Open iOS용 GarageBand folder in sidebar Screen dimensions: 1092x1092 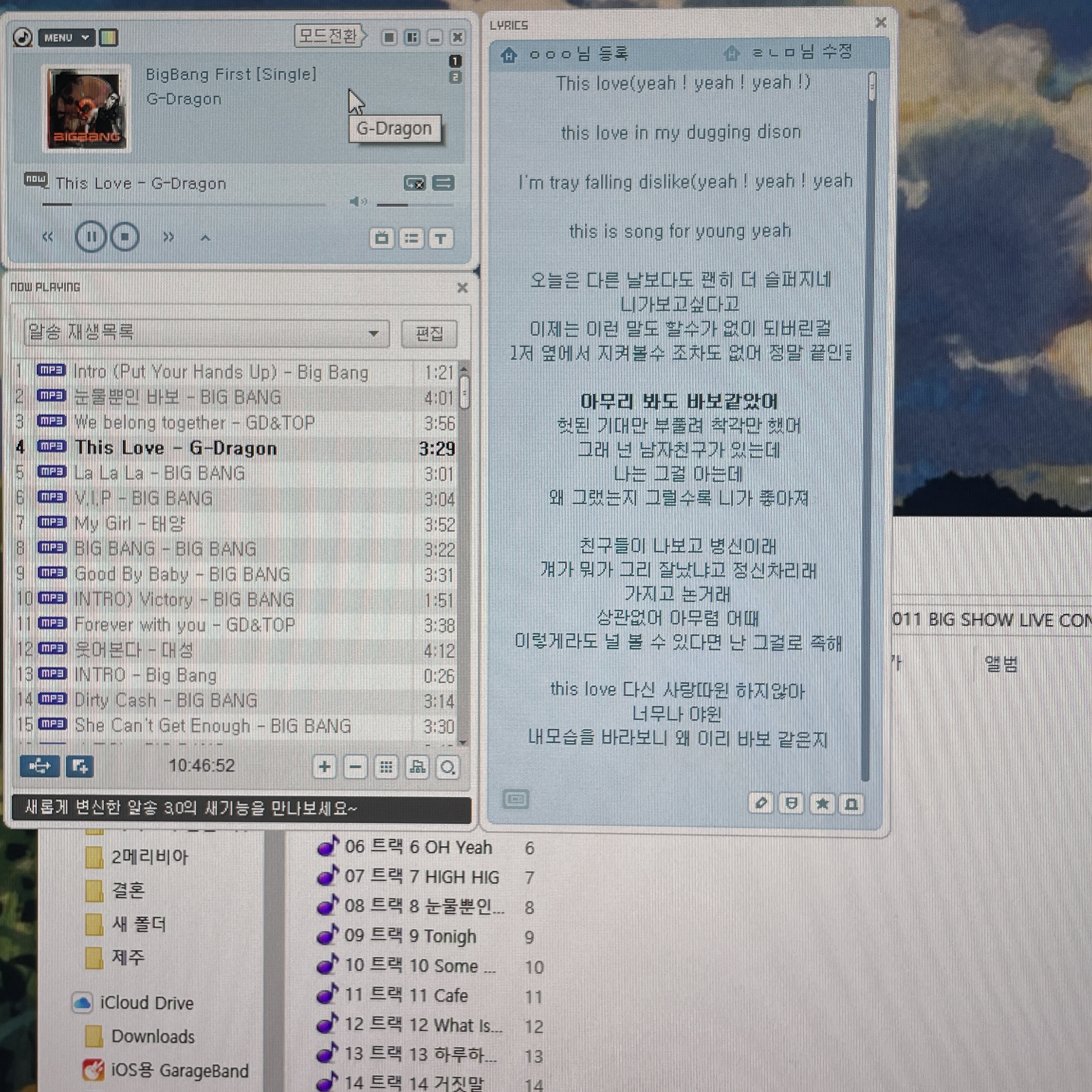166,1071
